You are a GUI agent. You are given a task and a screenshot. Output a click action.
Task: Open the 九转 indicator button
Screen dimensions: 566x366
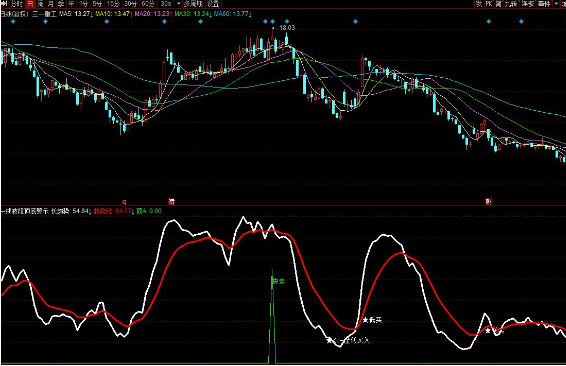511,4
